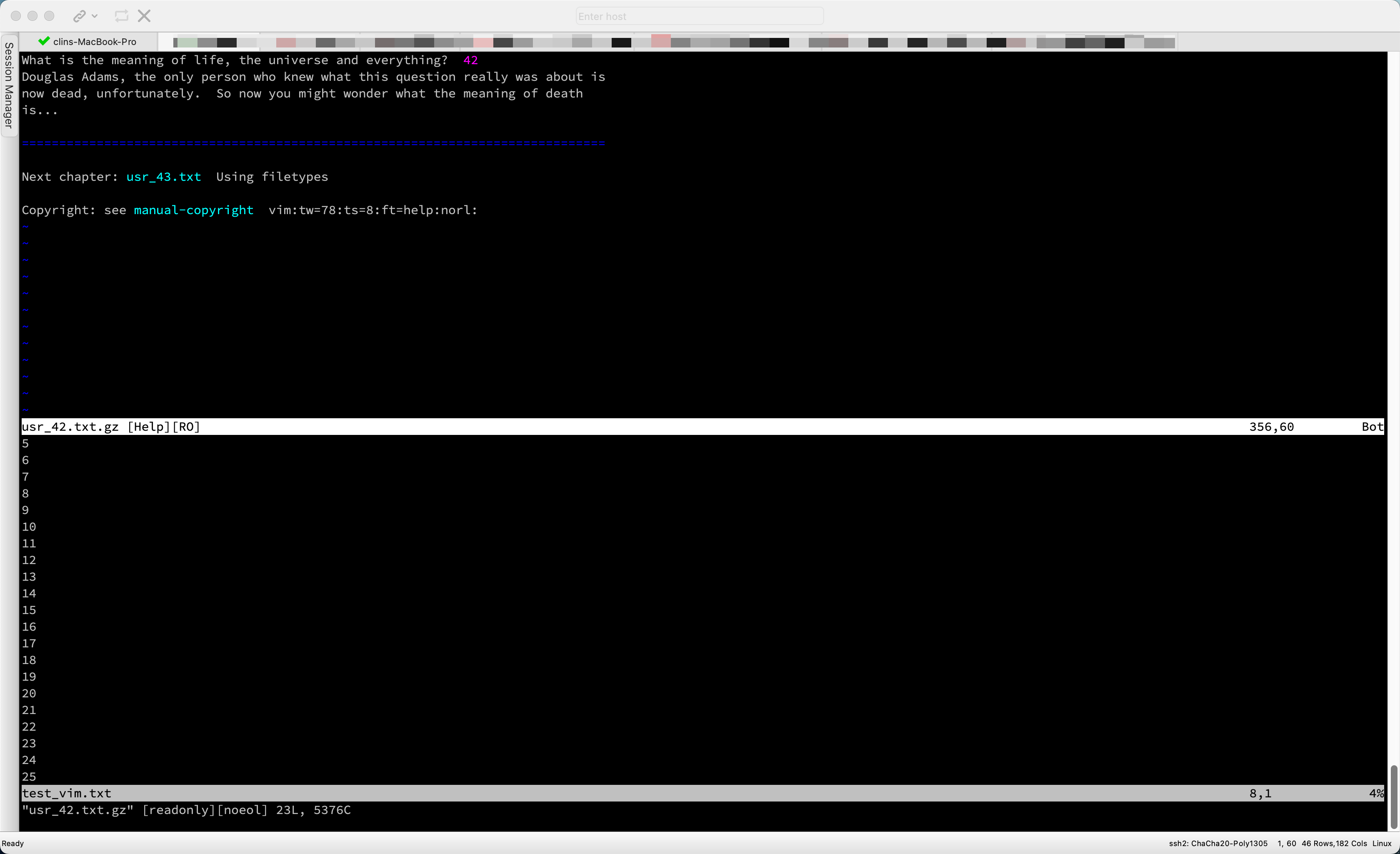Click line 5 in test_vim.txt buffer
Screen dimensions: 1400x854
[25, 443]
